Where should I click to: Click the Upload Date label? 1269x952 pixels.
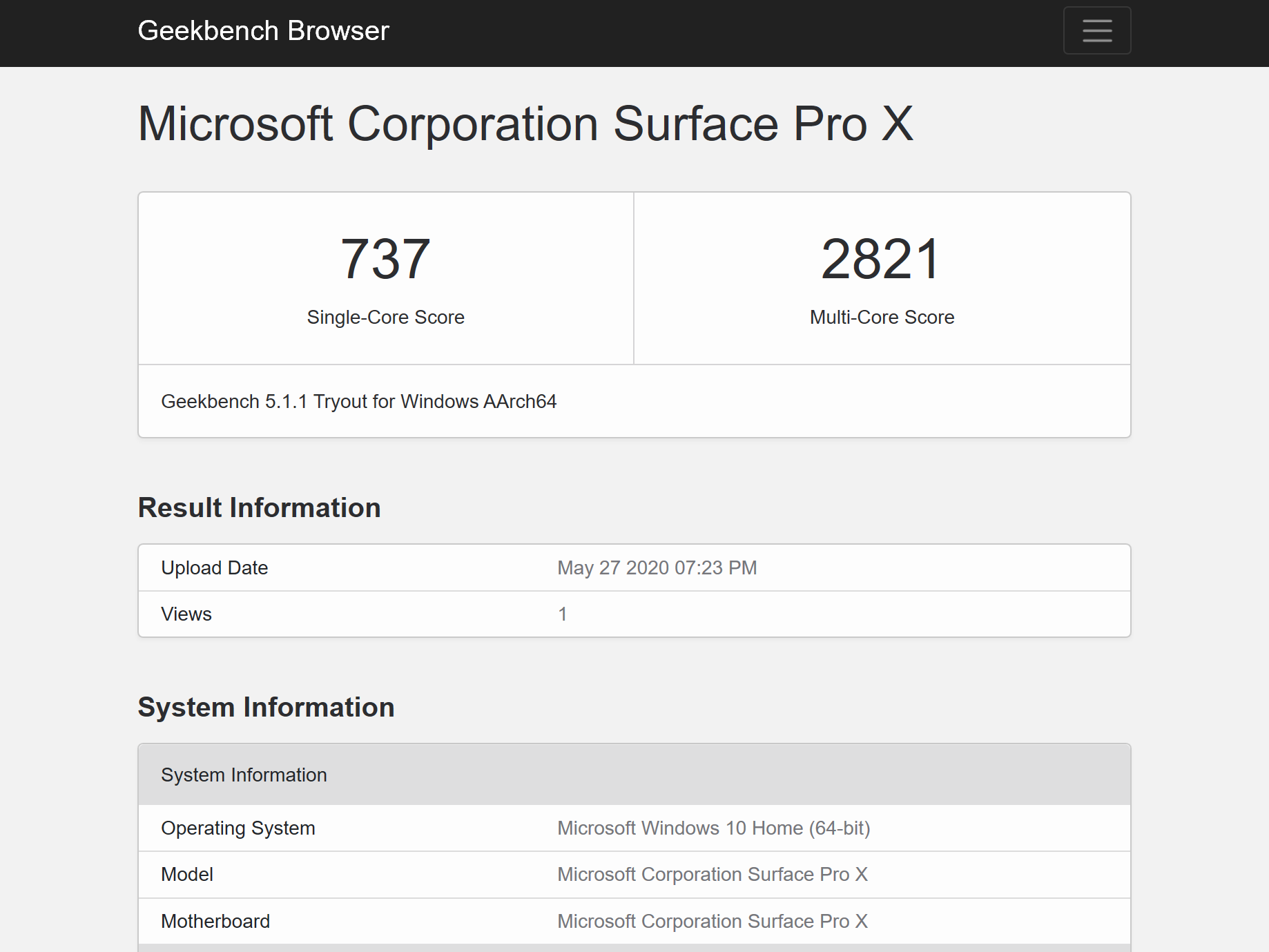(215, 567)
